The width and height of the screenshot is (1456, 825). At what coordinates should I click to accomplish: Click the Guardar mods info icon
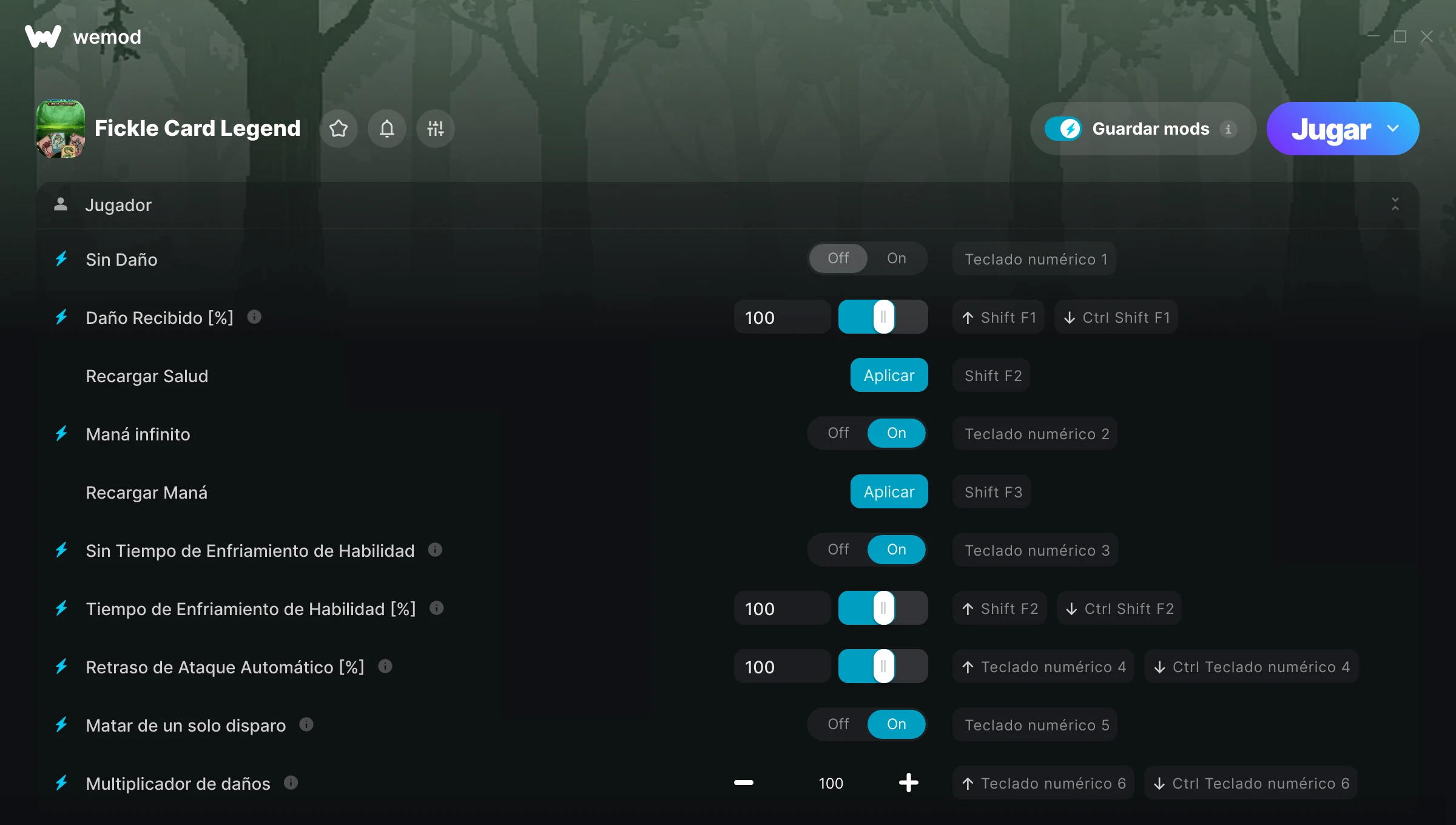click(x=1228, y=129)
